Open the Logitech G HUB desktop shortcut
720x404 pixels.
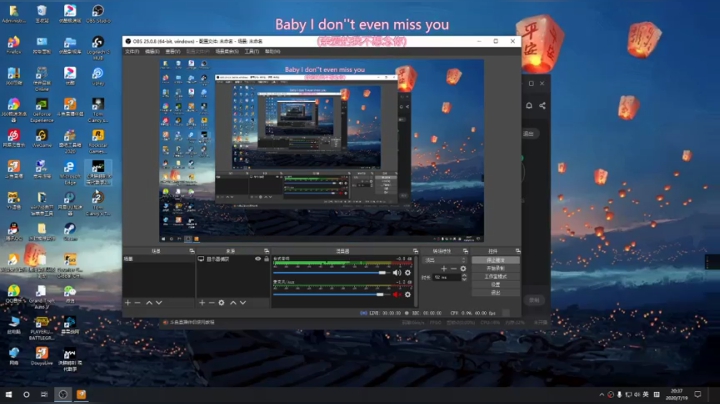click(x=98, y=48)
